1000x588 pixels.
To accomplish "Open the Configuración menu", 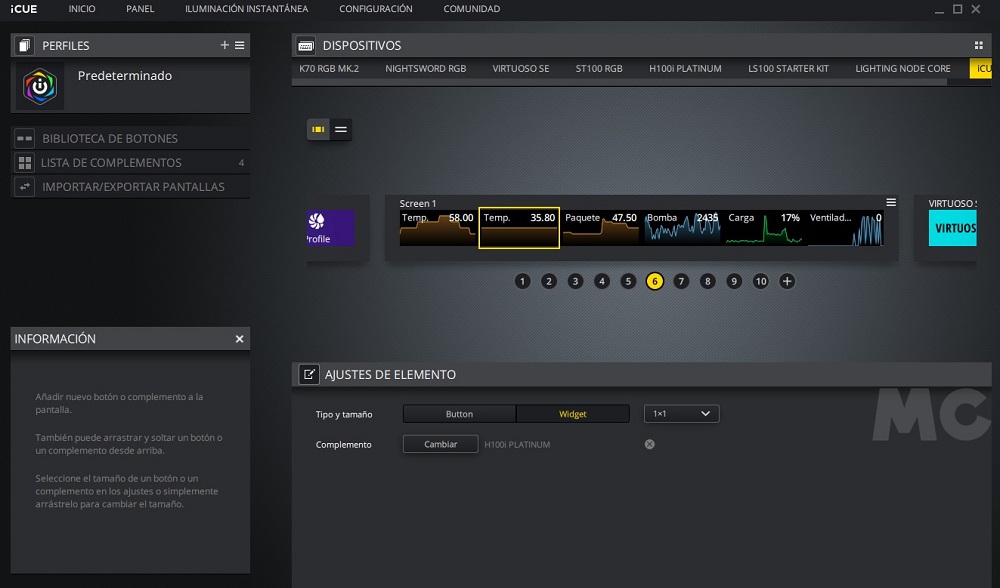I will [375, 9].
